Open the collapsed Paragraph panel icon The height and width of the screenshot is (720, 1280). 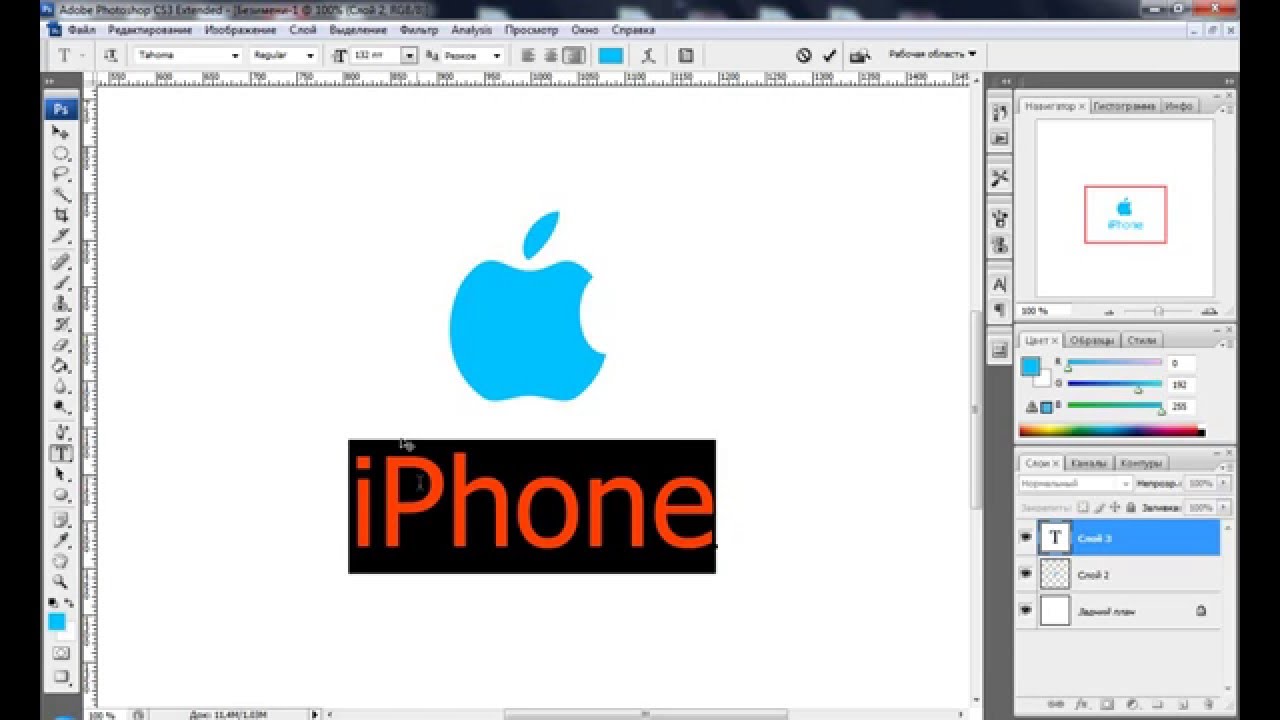(999, 310)
